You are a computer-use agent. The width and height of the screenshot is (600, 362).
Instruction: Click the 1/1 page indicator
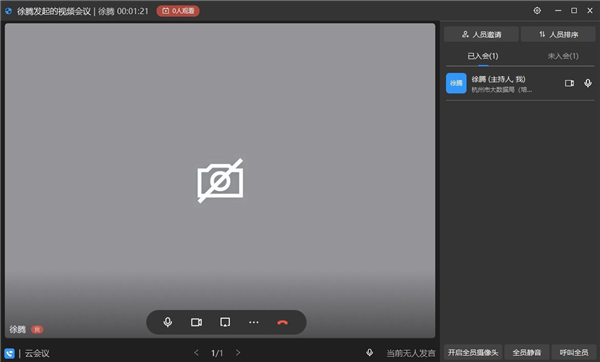[x=217, y=353]
